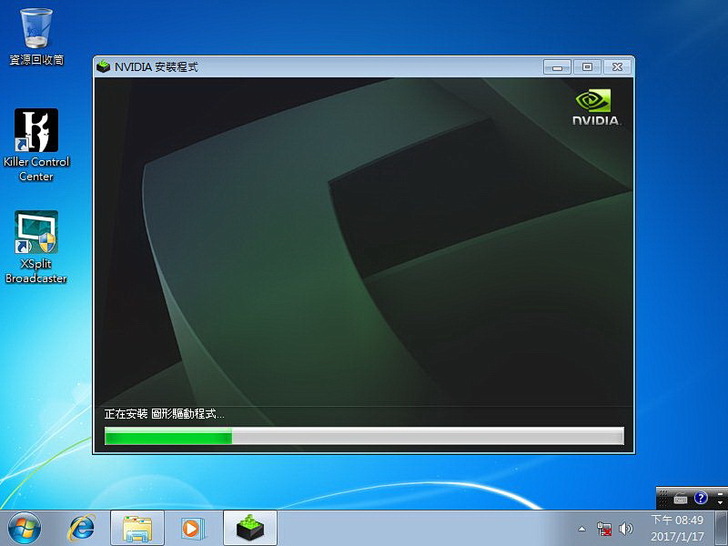Click the language bar keyboard icon

pos(680,499)
